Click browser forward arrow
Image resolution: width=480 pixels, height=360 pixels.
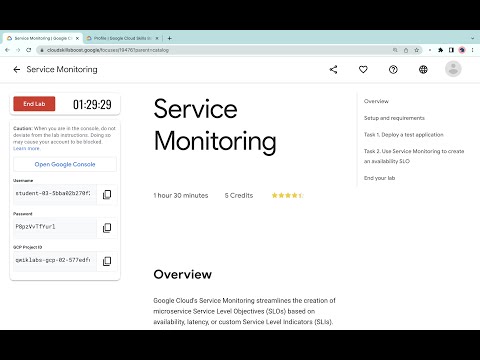click(18, 50)
